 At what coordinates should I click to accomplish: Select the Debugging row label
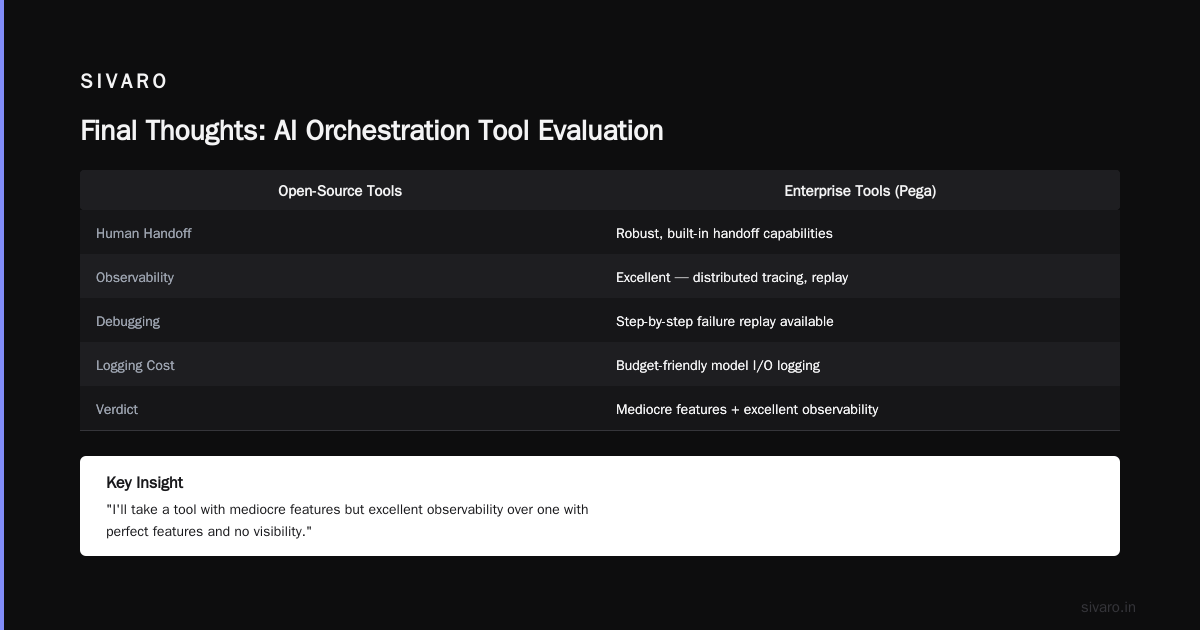click(x=128, y=321)
